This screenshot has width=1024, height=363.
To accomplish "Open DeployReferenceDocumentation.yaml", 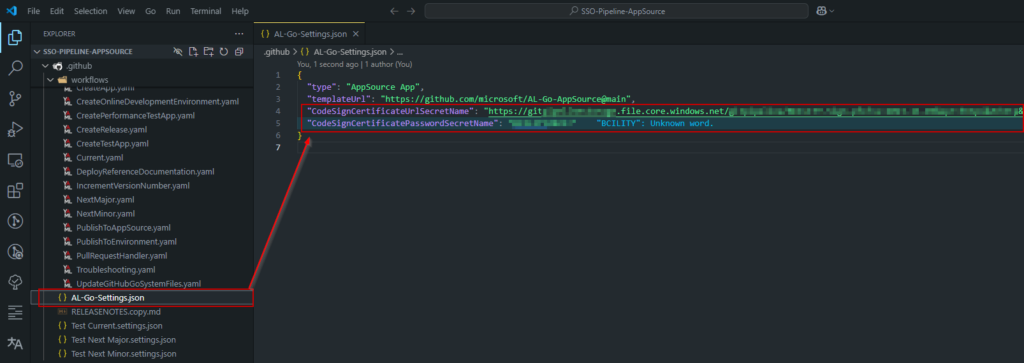I will (x=145, y=172).
